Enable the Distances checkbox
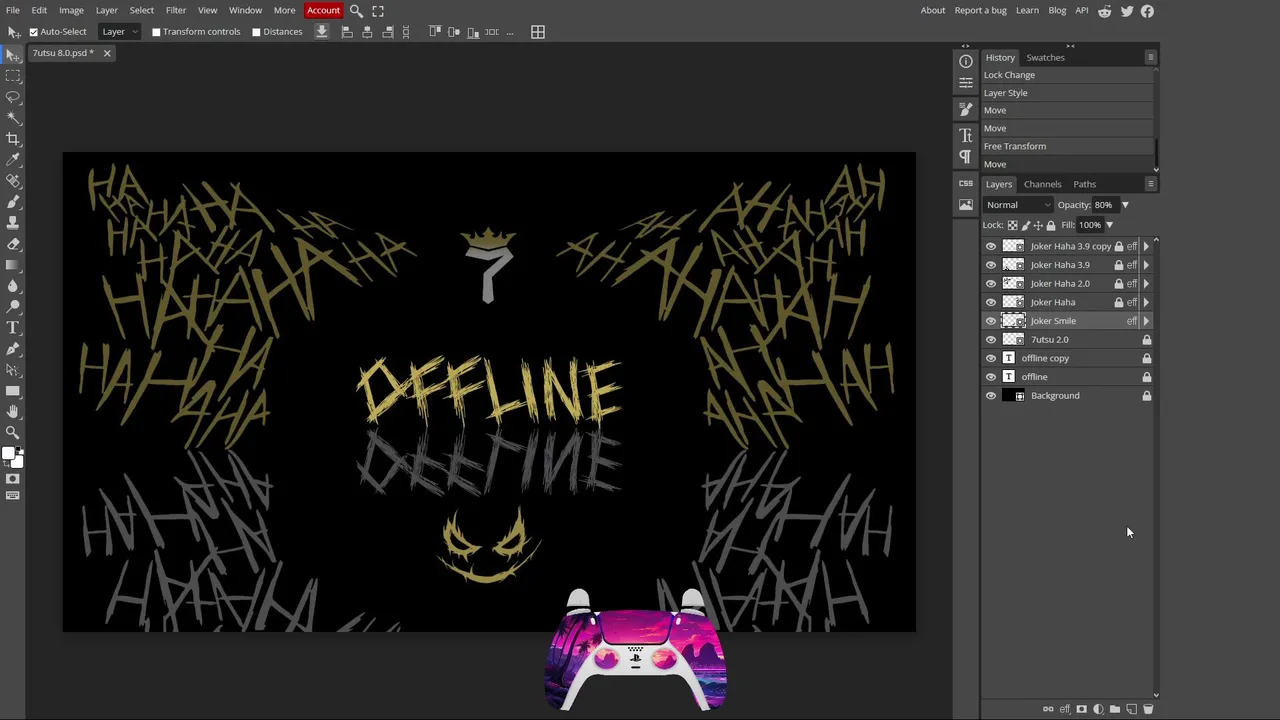Screen dimensions: 1280x720 256,32
